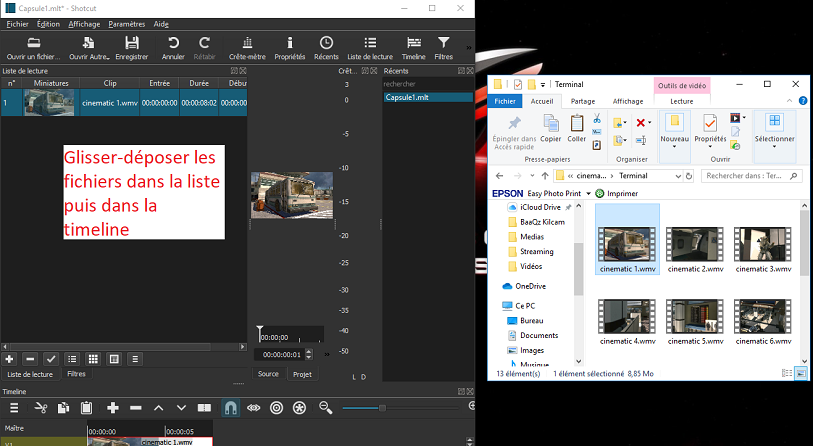Copy clip using timeline copy icon
The height and width of the screenshot is (446, 813).
[x=63, y=408]
